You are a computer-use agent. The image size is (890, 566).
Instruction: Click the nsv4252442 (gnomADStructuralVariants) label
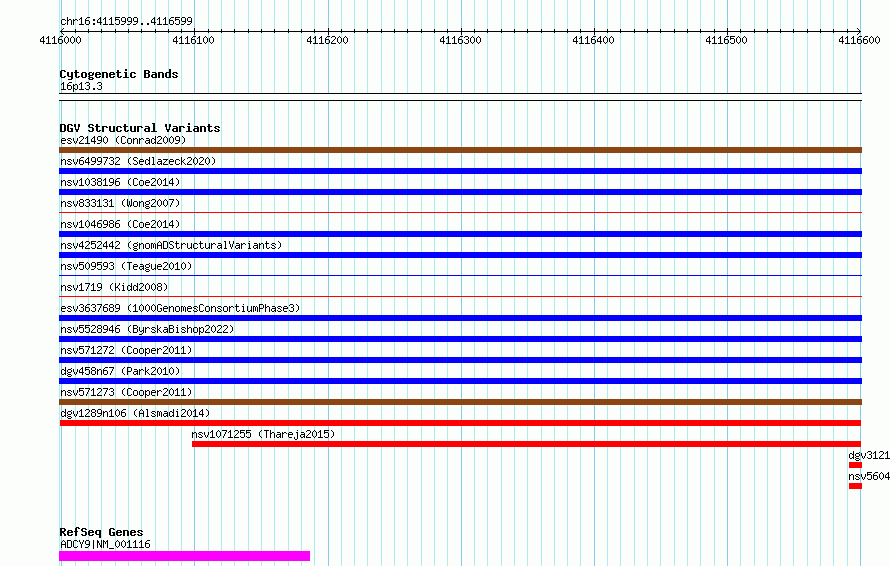(171, 245)
